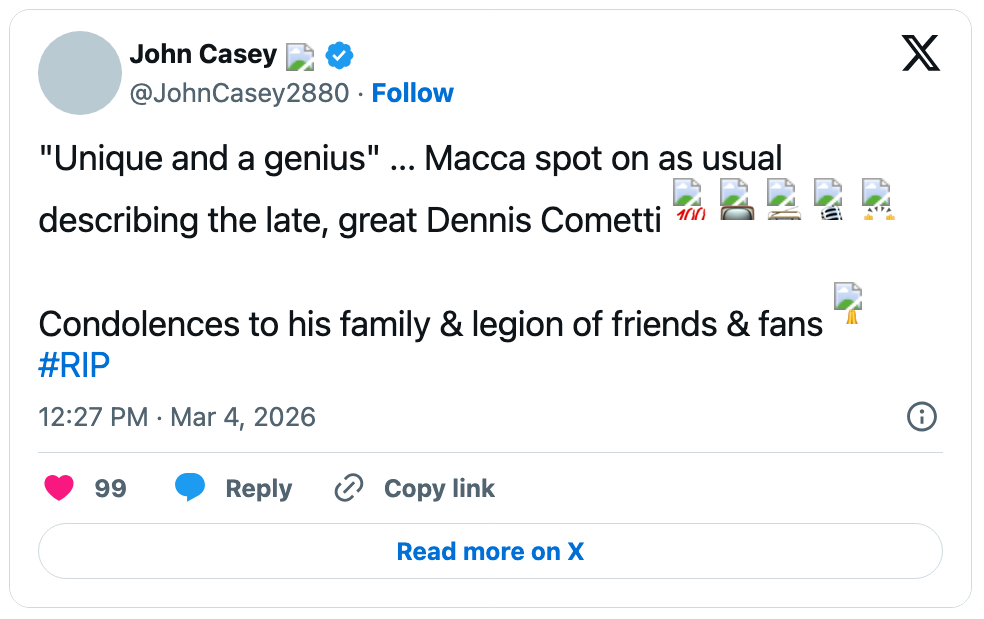Click the 12:27 PM Mar 4, 2026 timestamp
Screen dimensions: 984x619
177,416
